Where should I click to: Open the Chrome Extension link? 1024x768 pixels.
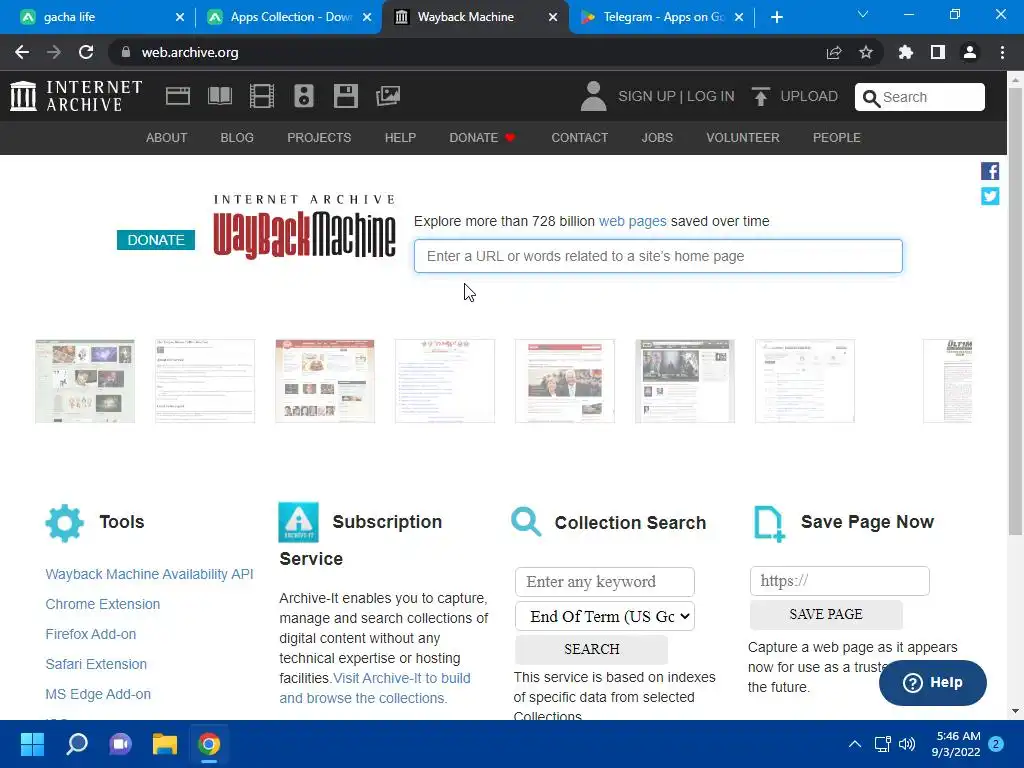(x=103, y=604)
